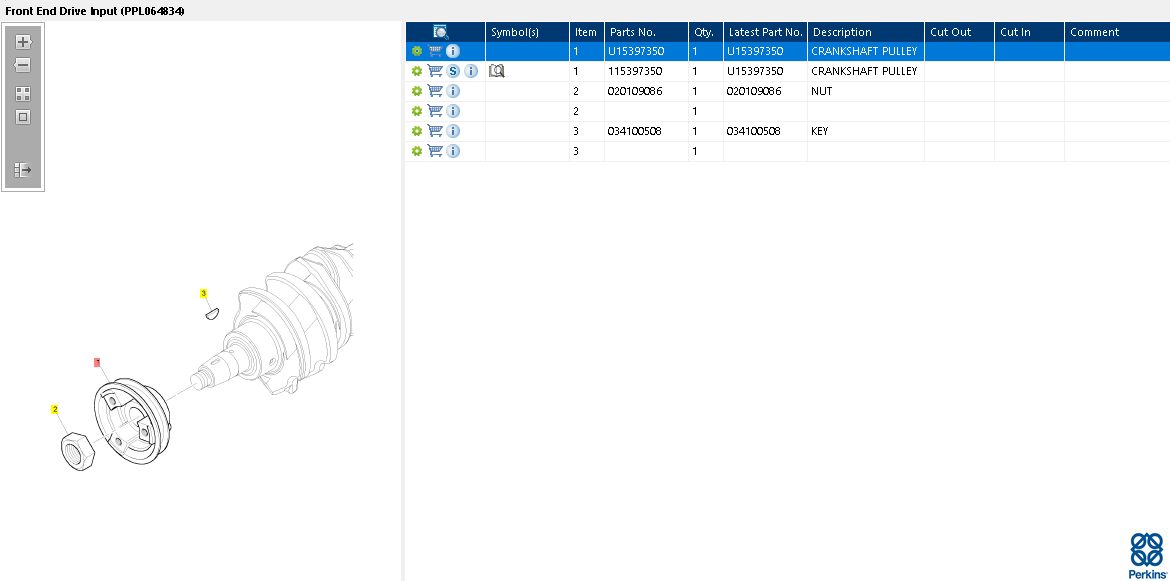Click the single-square fit view icon

tap(23, 117)
